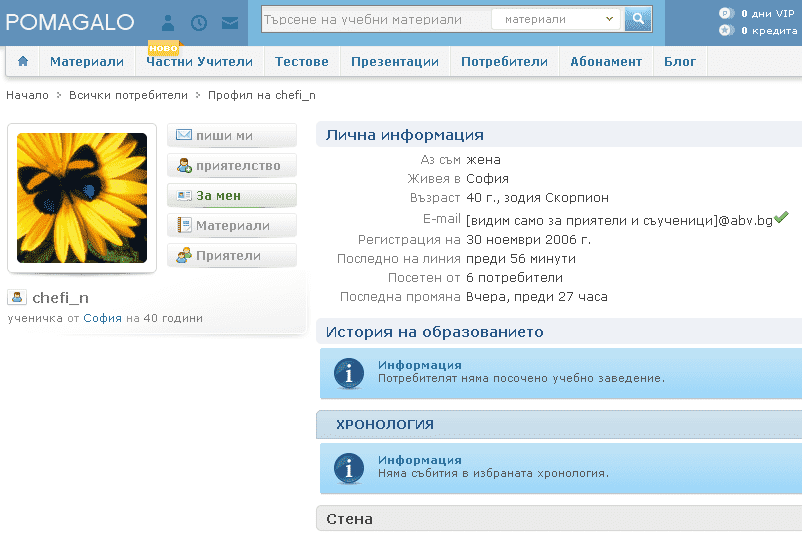Click the пиши ми message button

click(232, 136)
